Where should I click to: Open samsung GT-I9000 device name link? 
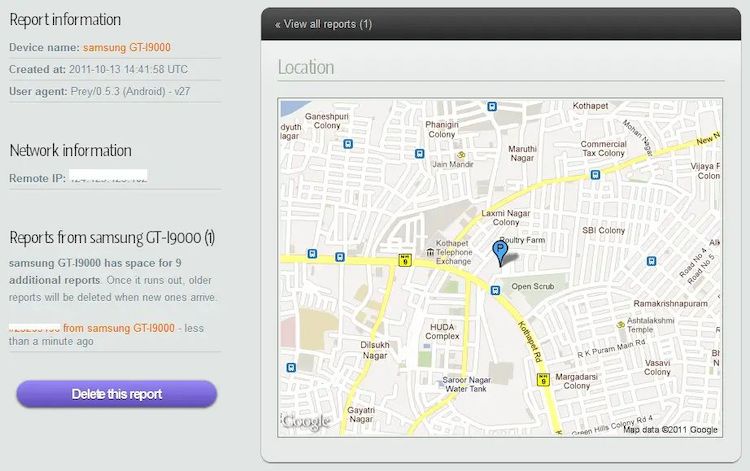[127, 47]
